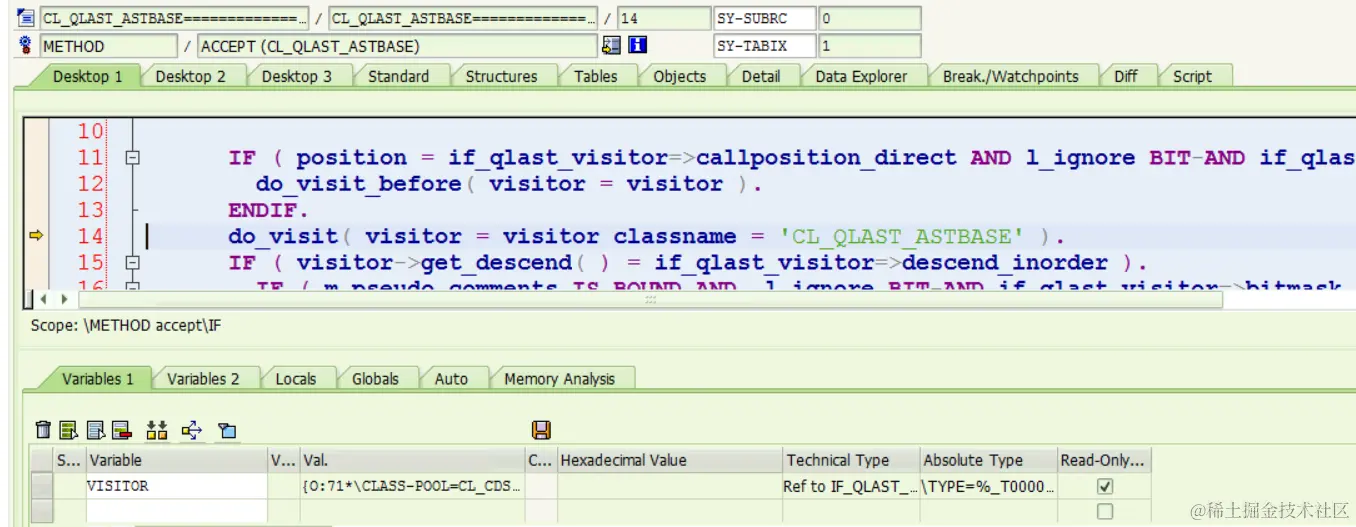
Task: Click the ACCEPT (CL_QLAST_ASTBASE) field
Action: click(x=397, y=46)
